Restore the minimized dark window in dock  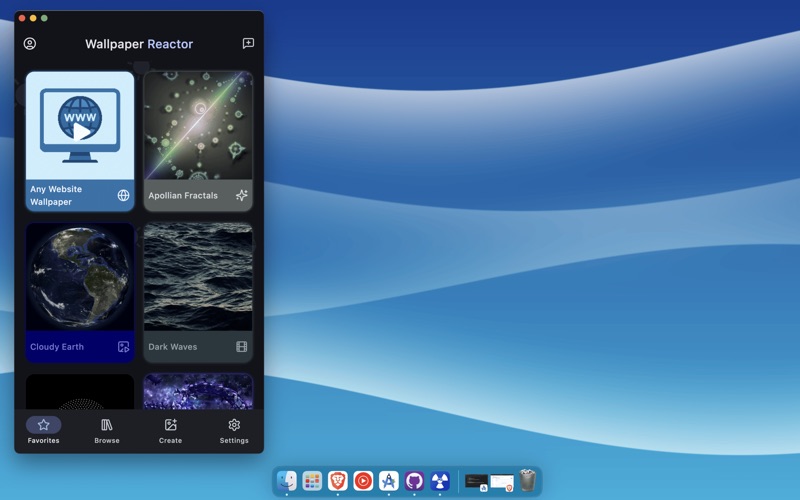click(x=477, y=482)
